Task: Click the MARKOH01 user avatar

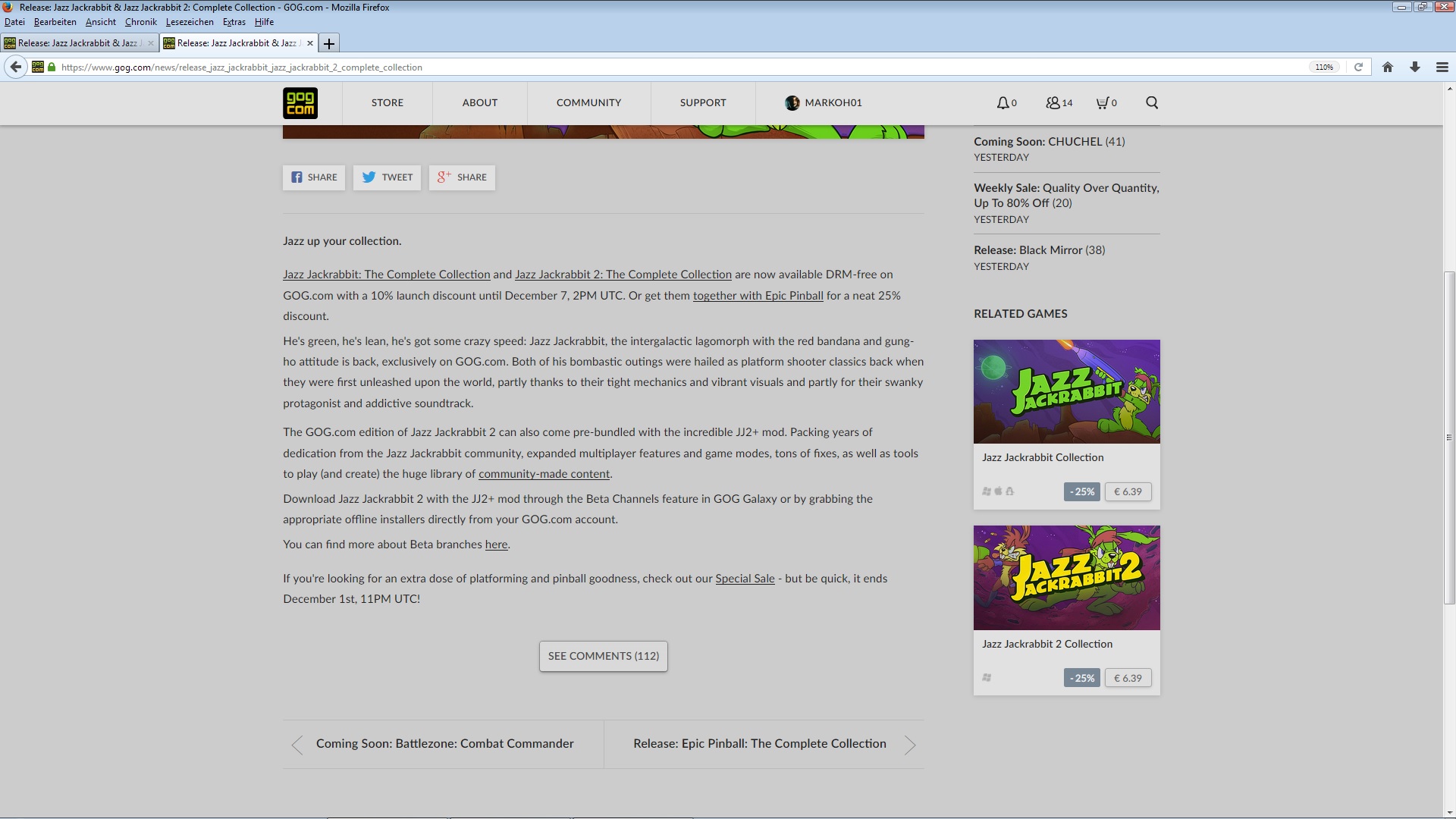Action: pyautogui.click(x=792, y=102)
